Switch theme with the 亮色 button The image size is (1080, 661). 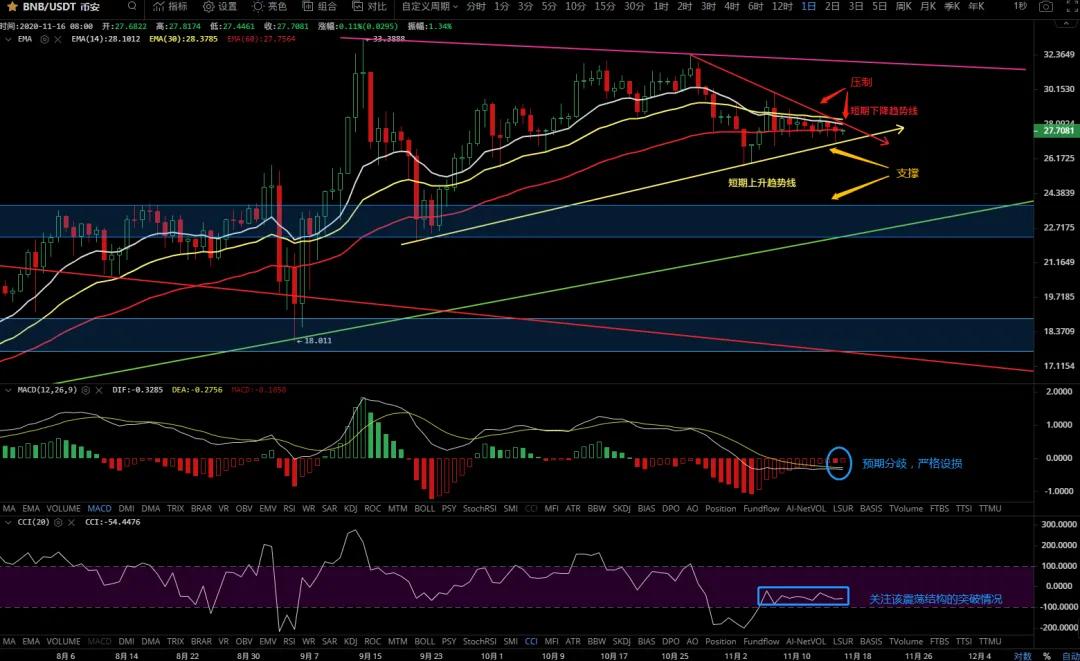pos(269,6)
